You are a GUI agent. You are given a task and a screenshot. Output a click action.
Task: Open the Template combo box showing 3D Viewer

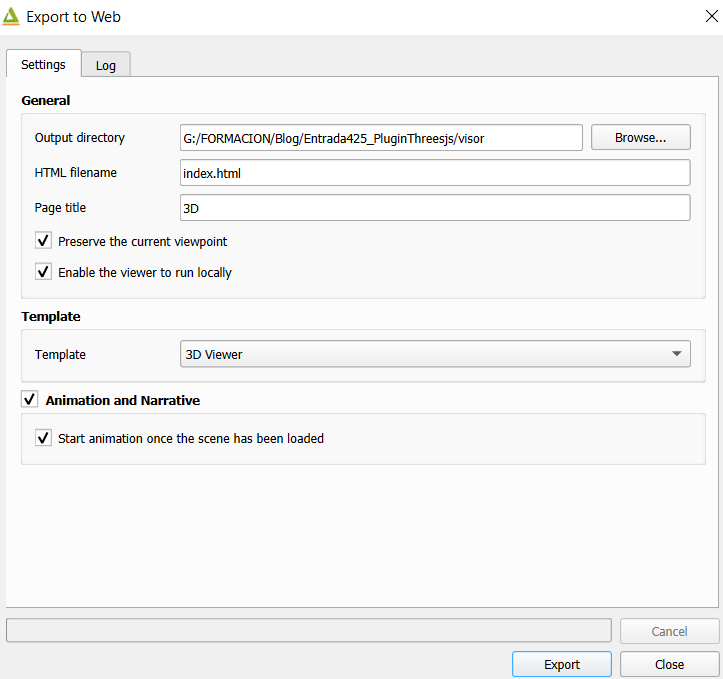click(435, 354)
